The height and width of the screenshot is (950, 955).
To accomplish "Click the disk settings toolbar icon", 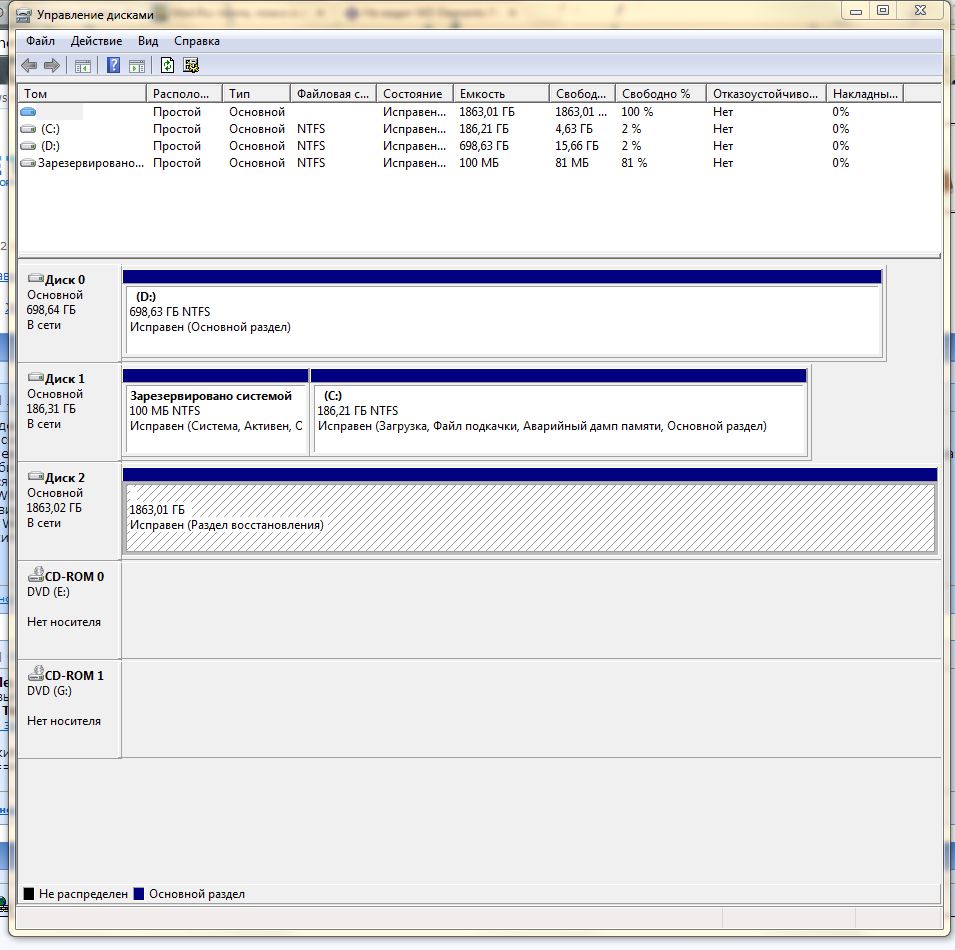I will point(191,66).
